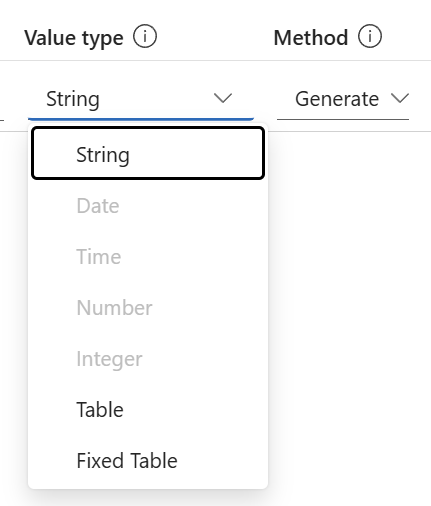Choose the highlighted String option in the list
The width and height of the screenshot is (431, 506).
(x=148, y=153)
